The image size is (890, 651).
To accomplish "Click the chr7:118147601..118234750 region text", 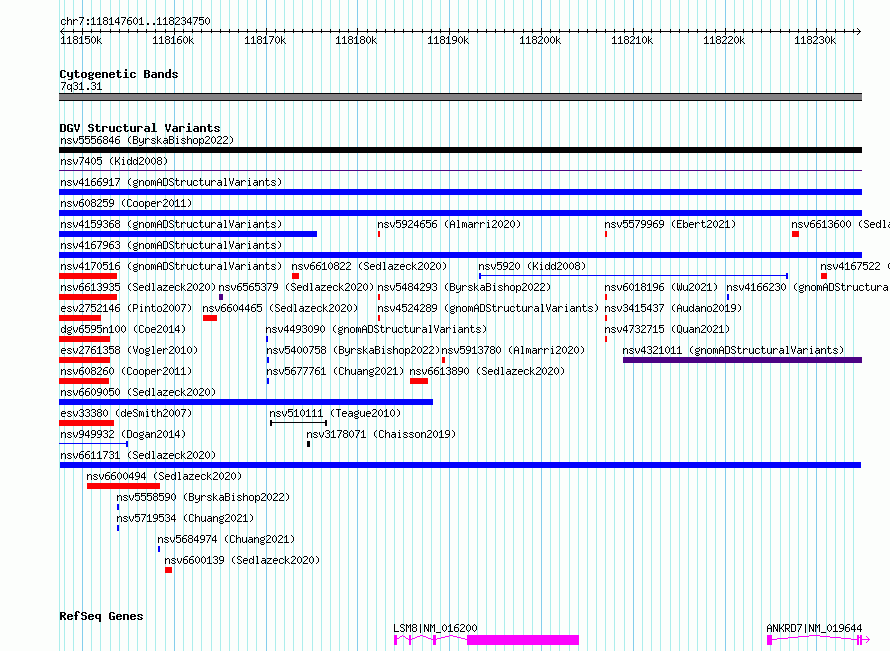I will (135, 21).
